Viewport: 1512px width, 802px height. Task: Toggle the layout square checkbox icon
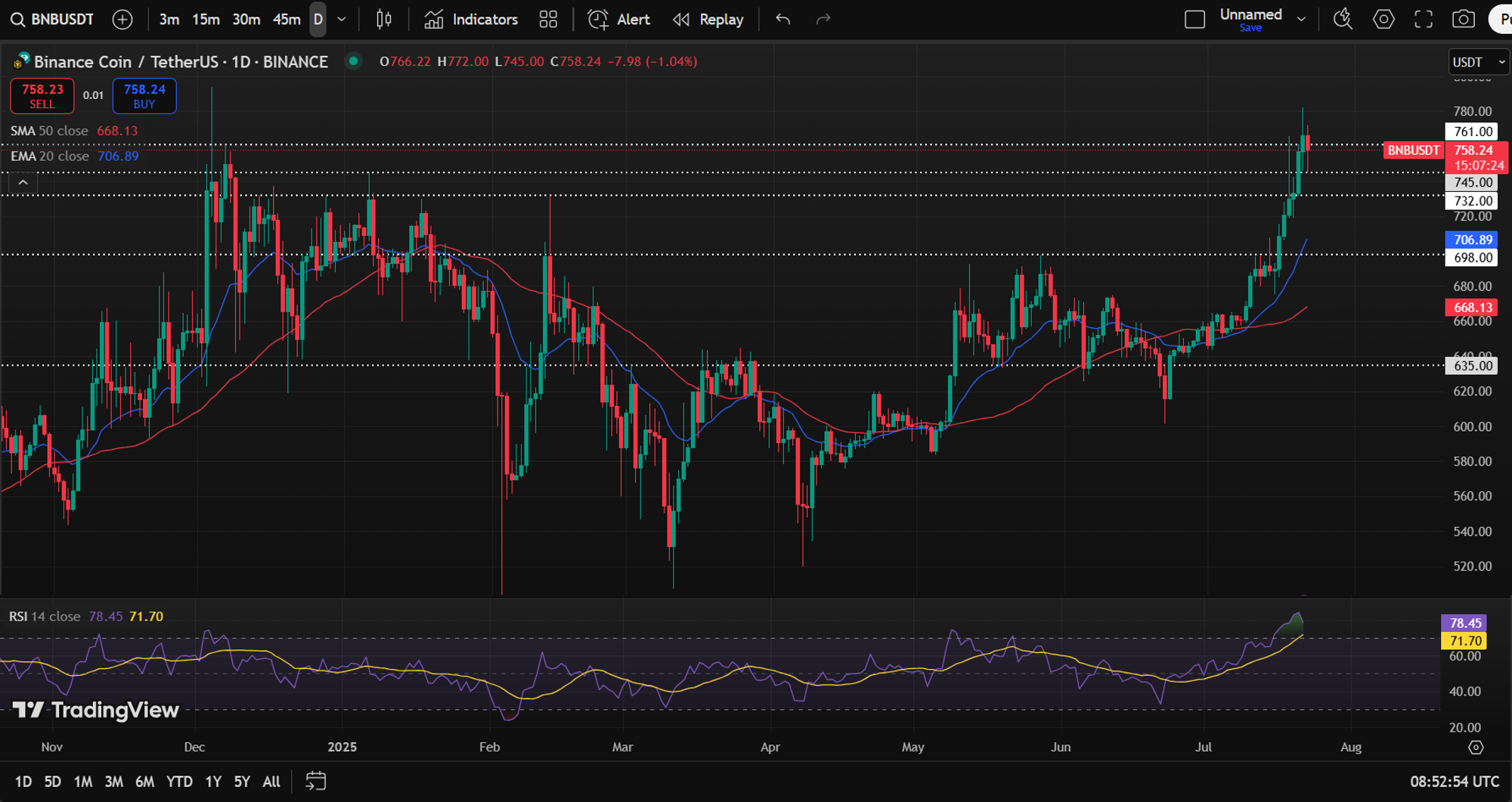[1194, 20]
